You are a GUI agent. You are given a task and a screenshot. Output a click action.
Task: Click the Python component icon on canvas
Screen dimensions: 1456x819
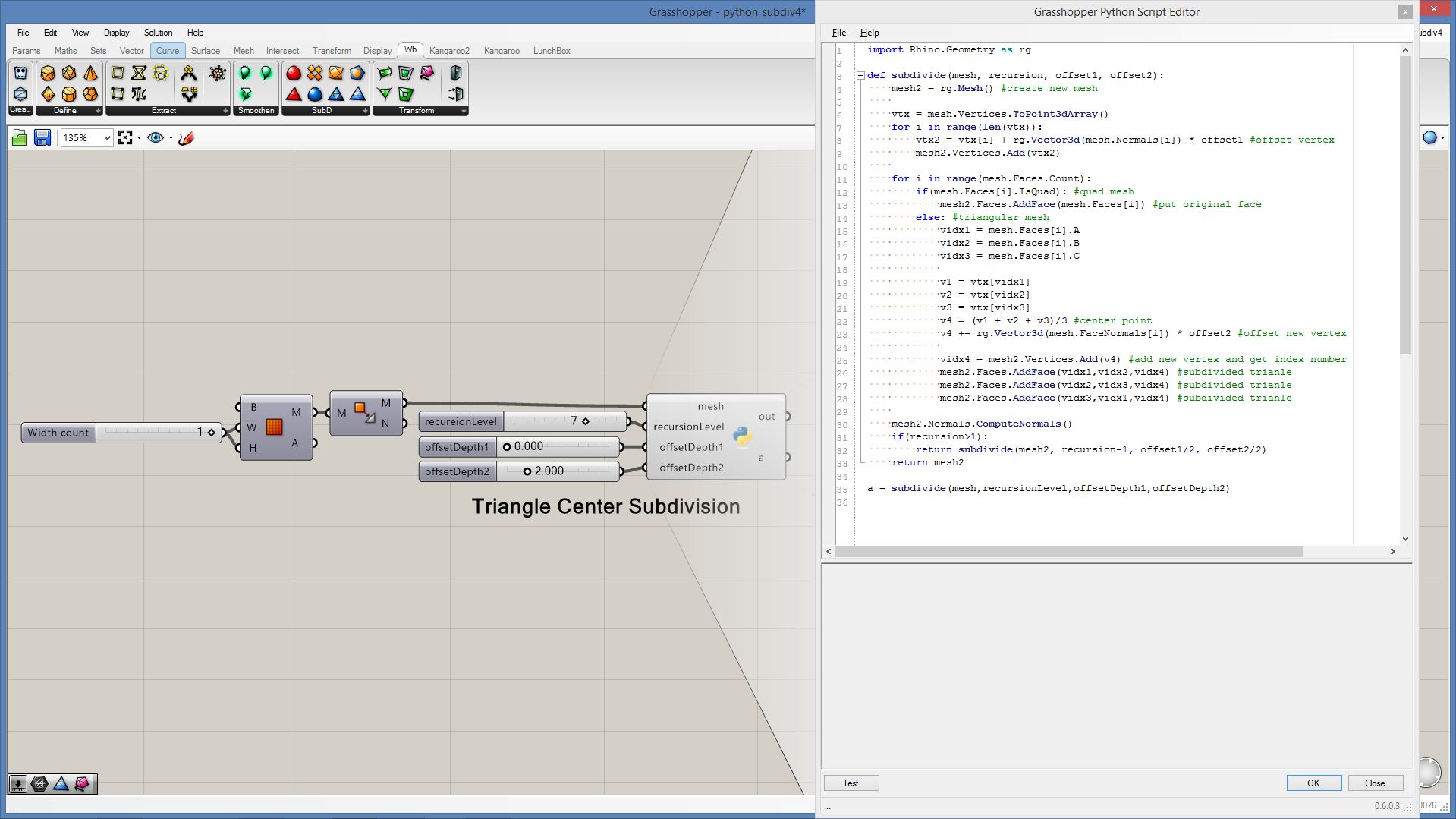tap(741, 436)
